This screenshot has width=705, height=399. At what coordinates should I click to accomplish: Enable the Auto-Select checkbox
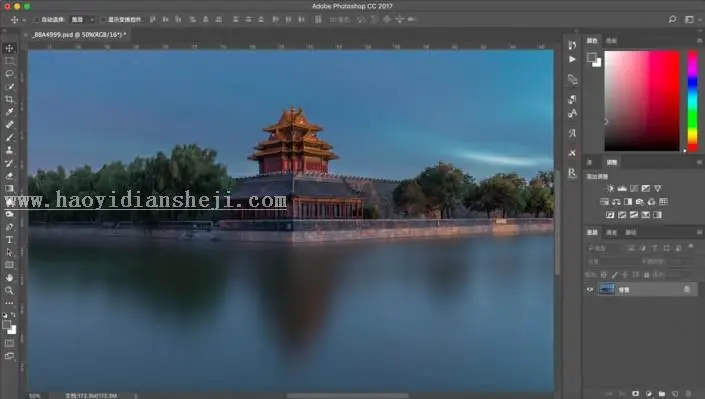click(x=37, y=20)
